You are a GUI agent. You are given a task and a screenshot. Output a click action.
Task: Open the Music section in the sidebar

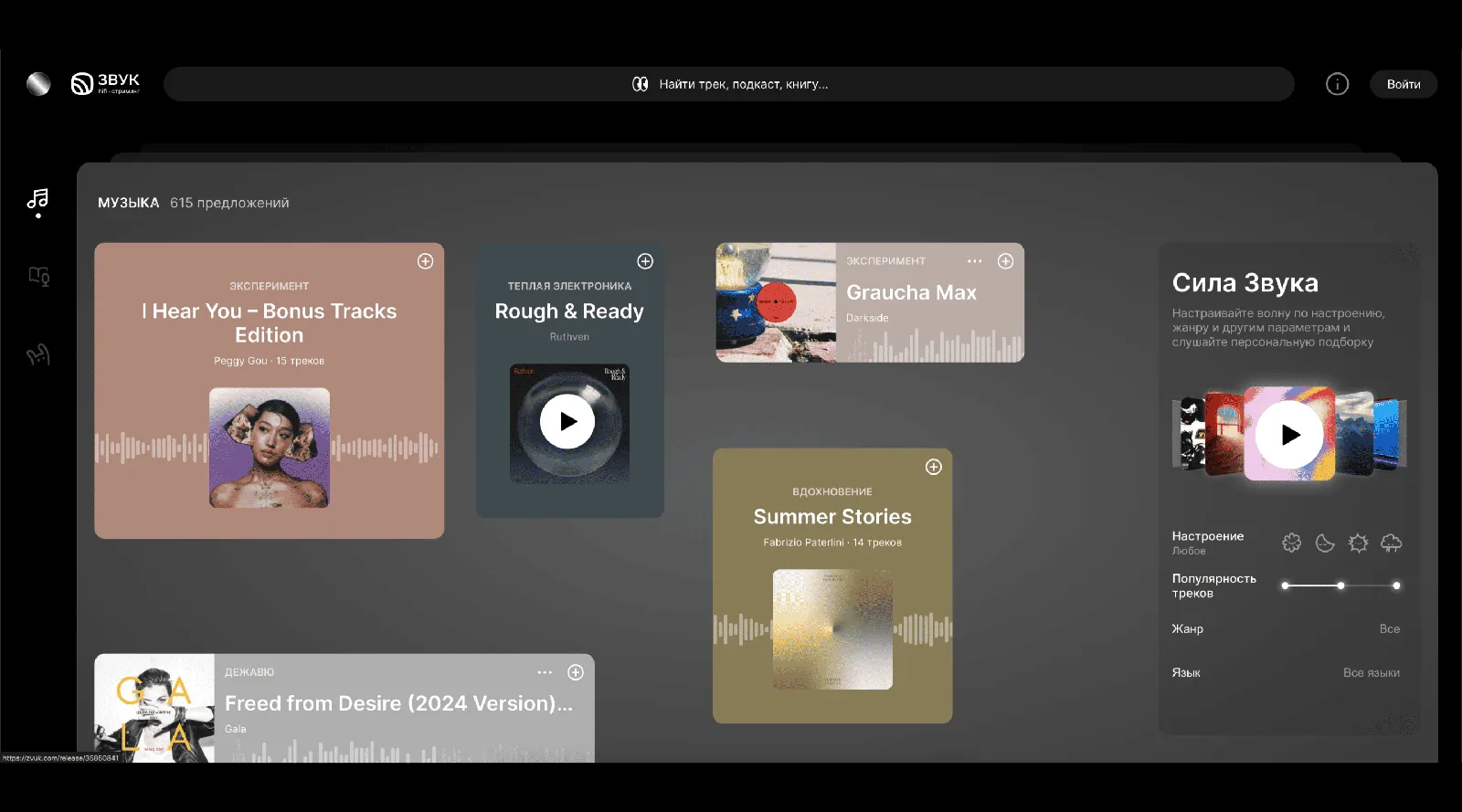pyautogui.click(x=37, y=199)
